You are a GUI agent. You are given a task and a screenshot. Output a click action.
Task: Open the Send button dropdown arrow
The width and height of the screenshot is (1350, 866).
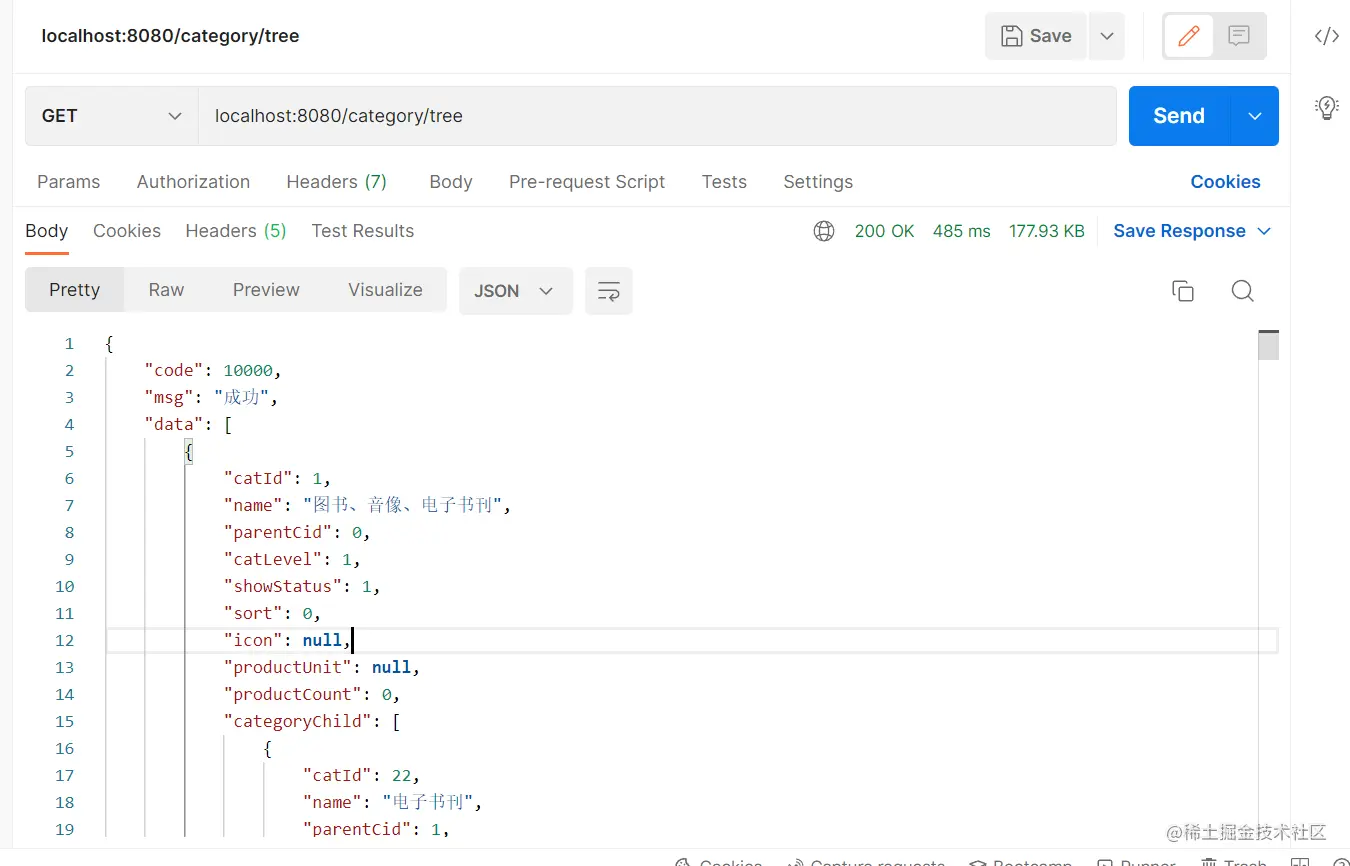[1255, 116]
